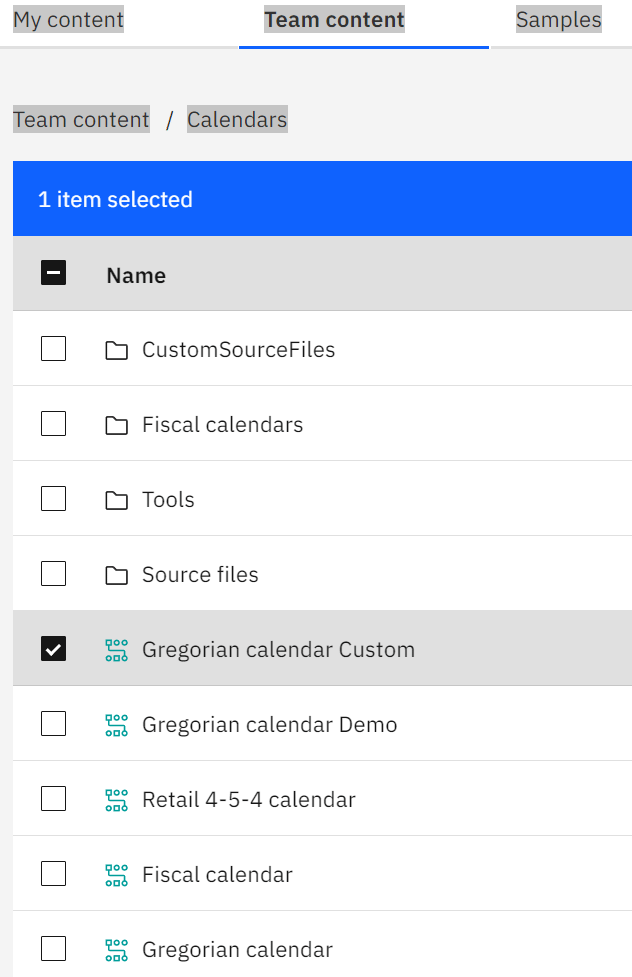Viewport: 632px width, 977px height.
Task: Click the Fiscal calendar data module icon
Action: point(117,873)
